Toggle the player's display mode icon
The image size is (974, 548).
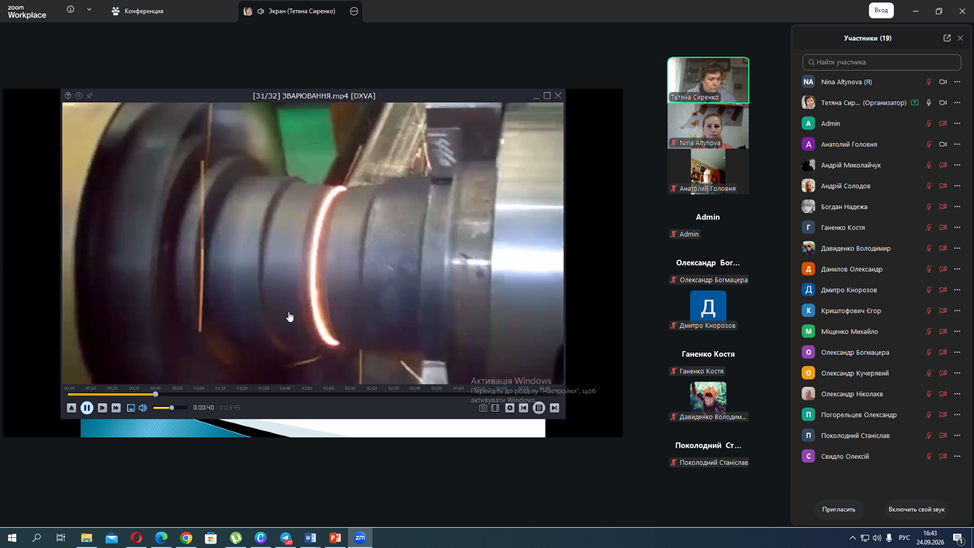130,408
